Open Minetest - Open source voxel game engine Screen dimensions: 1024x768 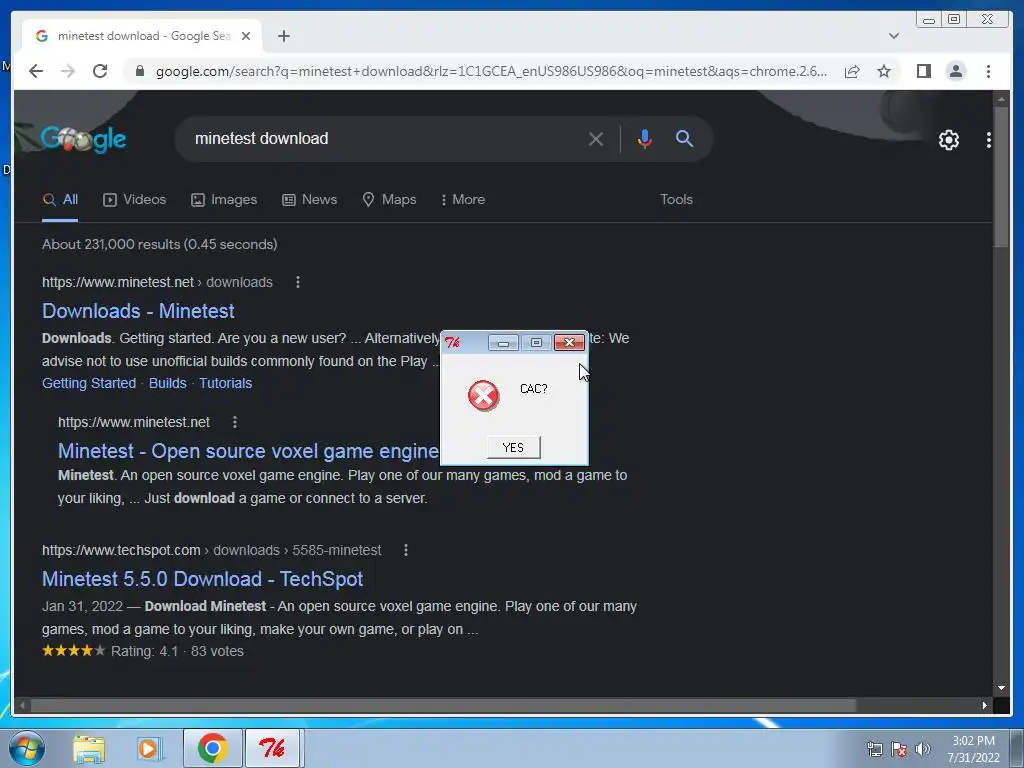248,451
